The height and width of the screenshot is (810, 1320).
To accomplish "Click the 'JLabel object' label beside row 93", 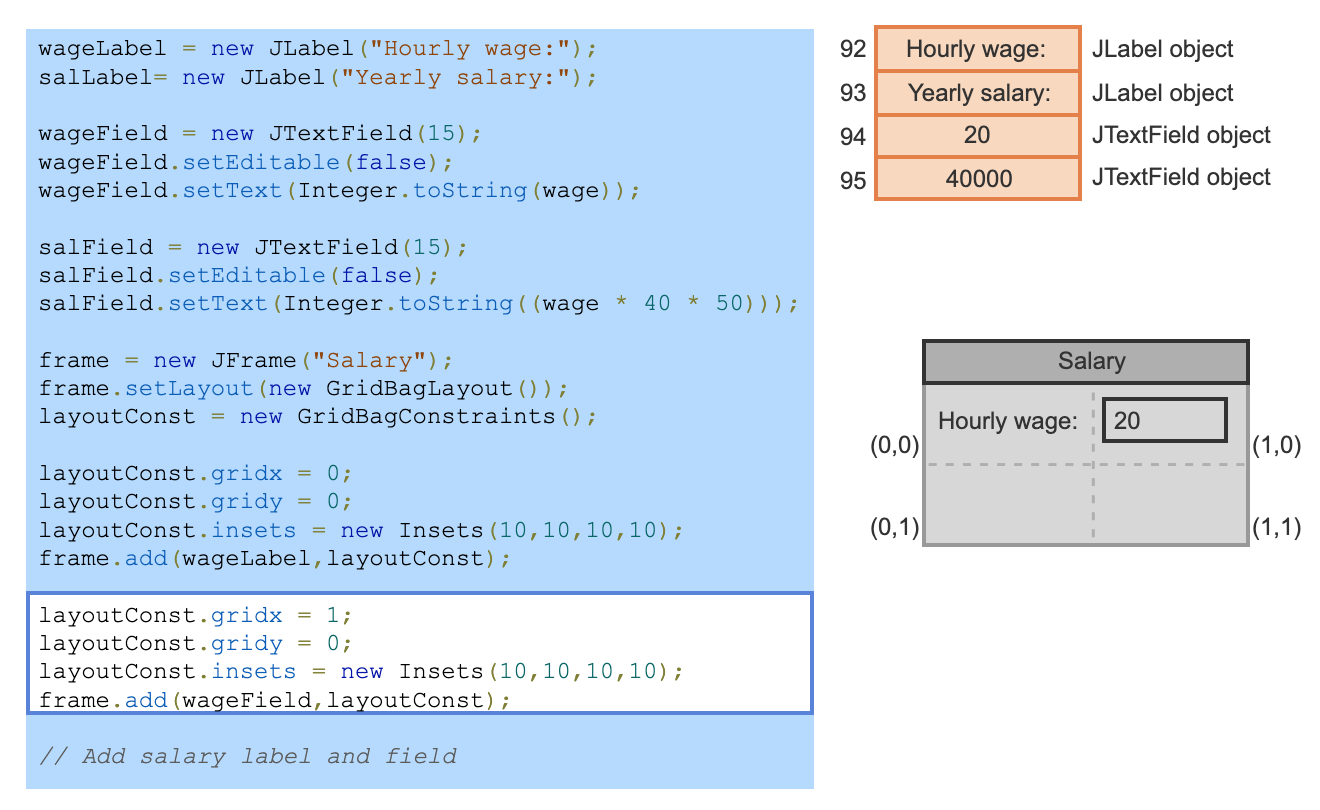I will (1162, 93).
